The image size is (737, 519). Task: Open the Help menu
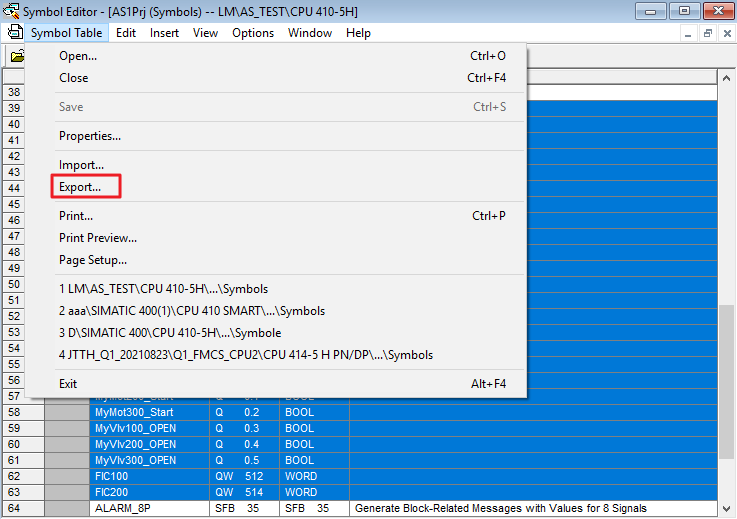pyautogui.click(x=358, y=33)
